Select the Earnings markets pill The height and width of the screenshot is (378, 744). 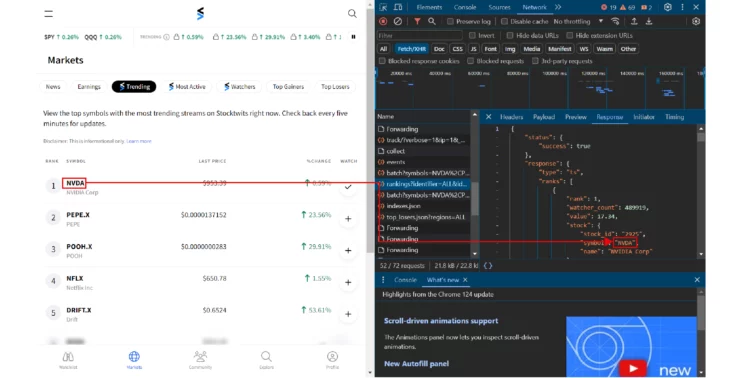89,86
